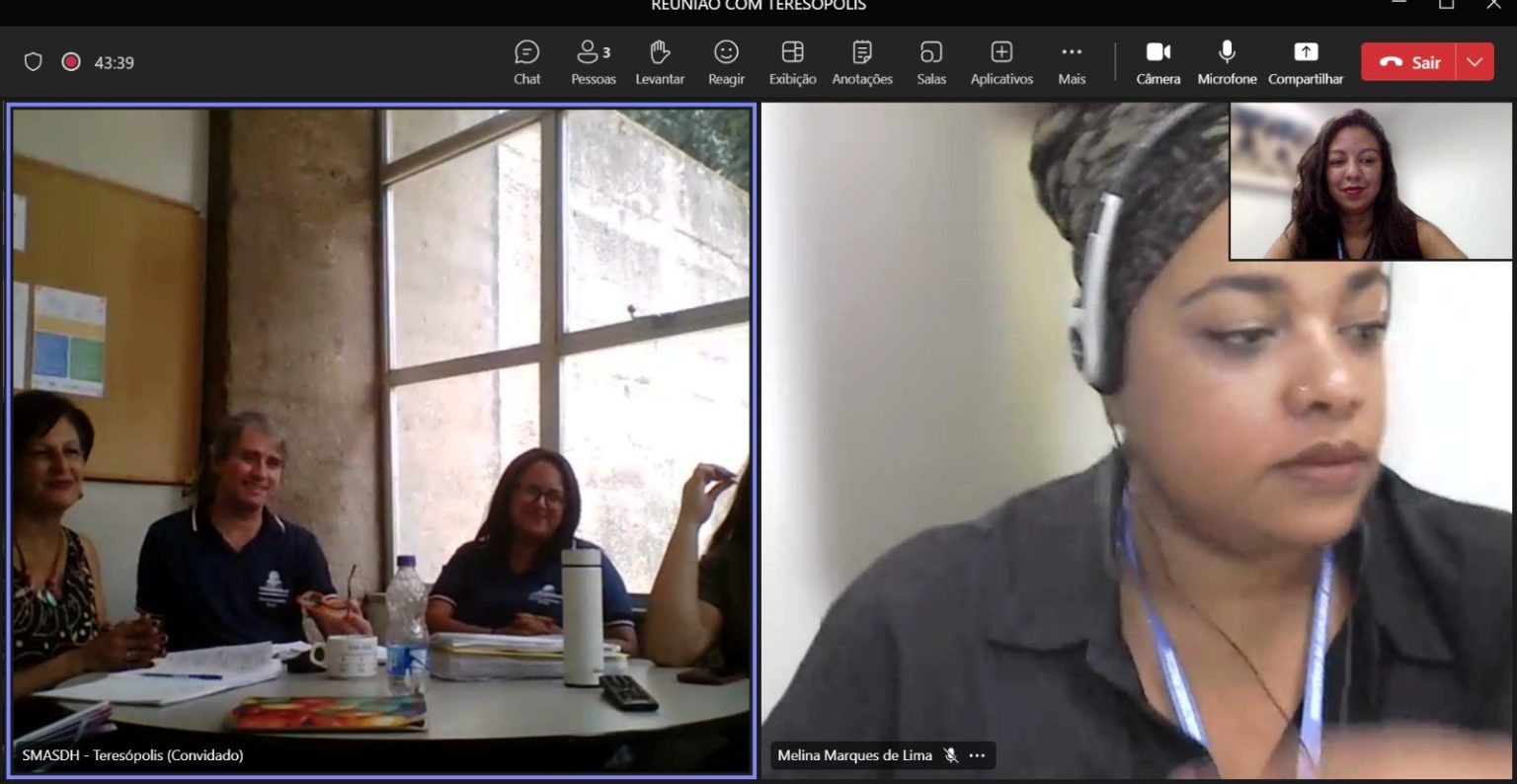
Task: Click Compartilhar to share screen
Action: pyautogui.click(x=1305, y=62)
